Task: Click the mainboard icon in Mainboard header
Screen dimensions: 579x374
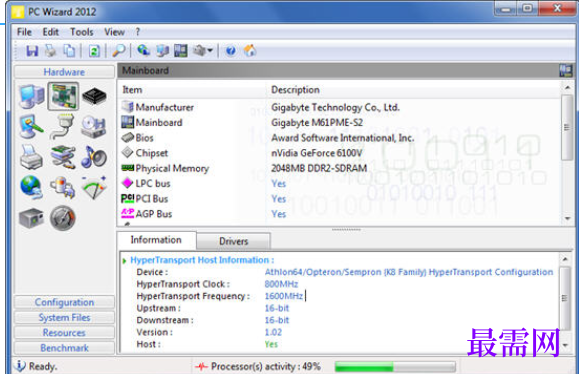Action: (565, 71)
